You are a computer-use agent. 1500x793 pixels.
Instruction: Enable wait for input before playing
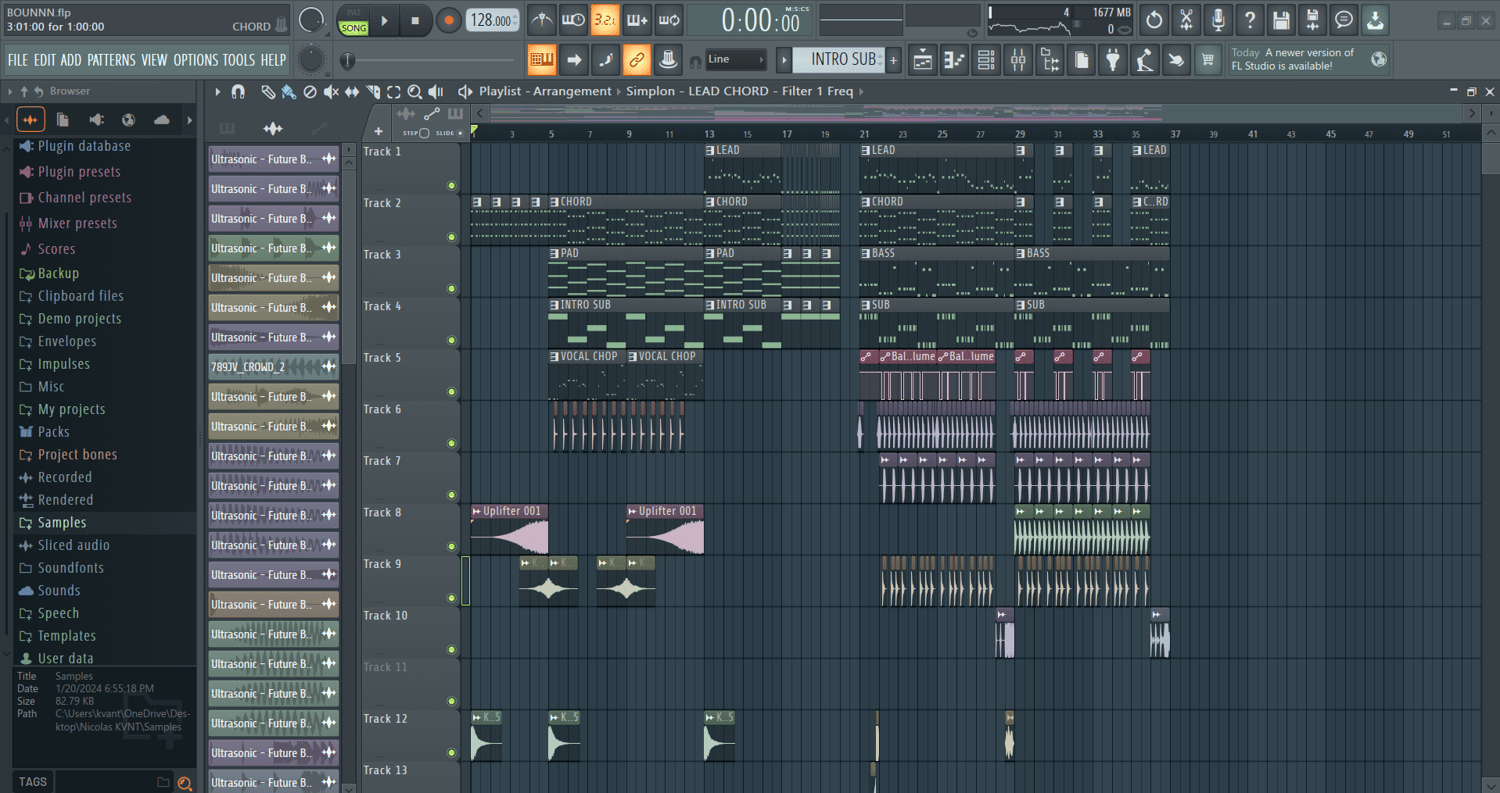[x=573, y=20]
